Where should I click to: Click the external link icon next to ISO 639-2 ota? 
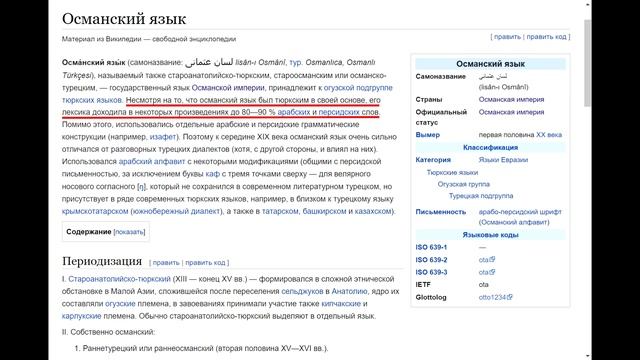tap(492, 259)
